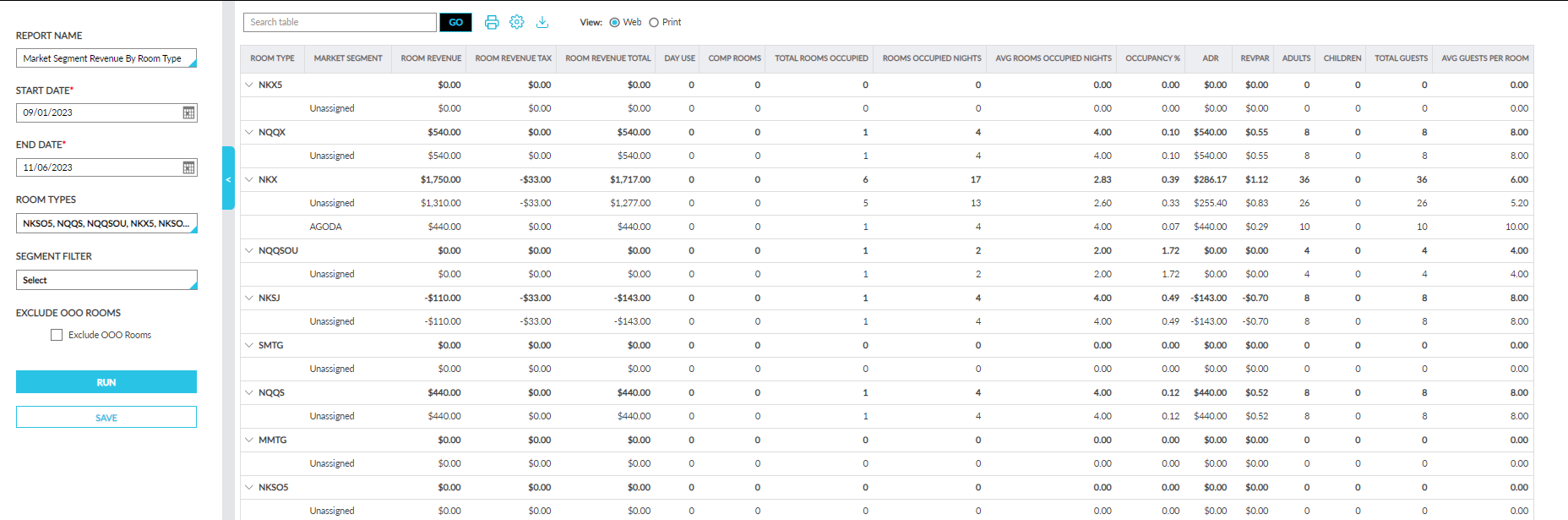Click the print icon in table toolbar
Screen dimensions: 1568x520
(492, 23)
